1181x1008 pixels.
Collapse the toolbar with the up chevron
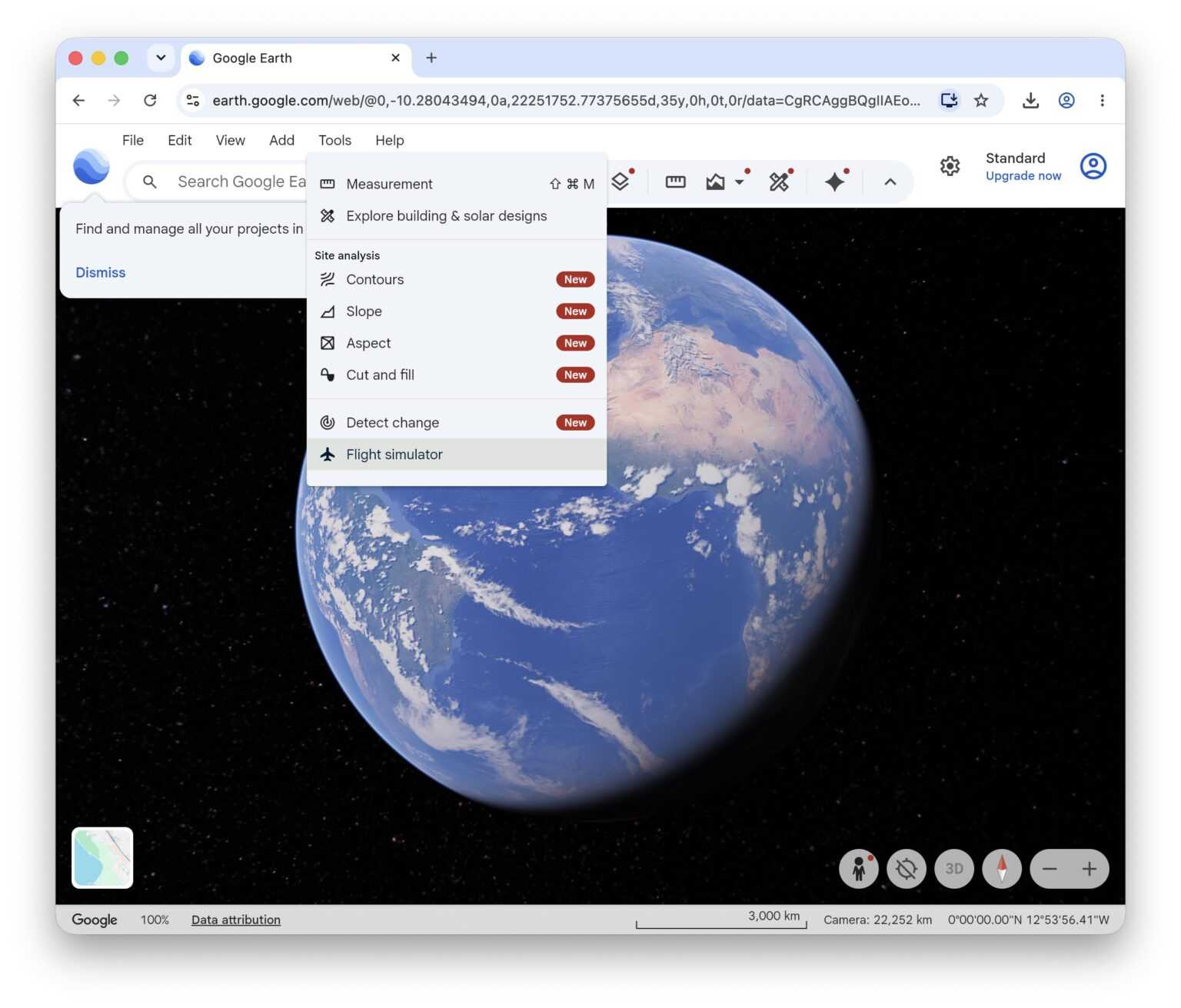pyautogui.click(x=890, y=182)
